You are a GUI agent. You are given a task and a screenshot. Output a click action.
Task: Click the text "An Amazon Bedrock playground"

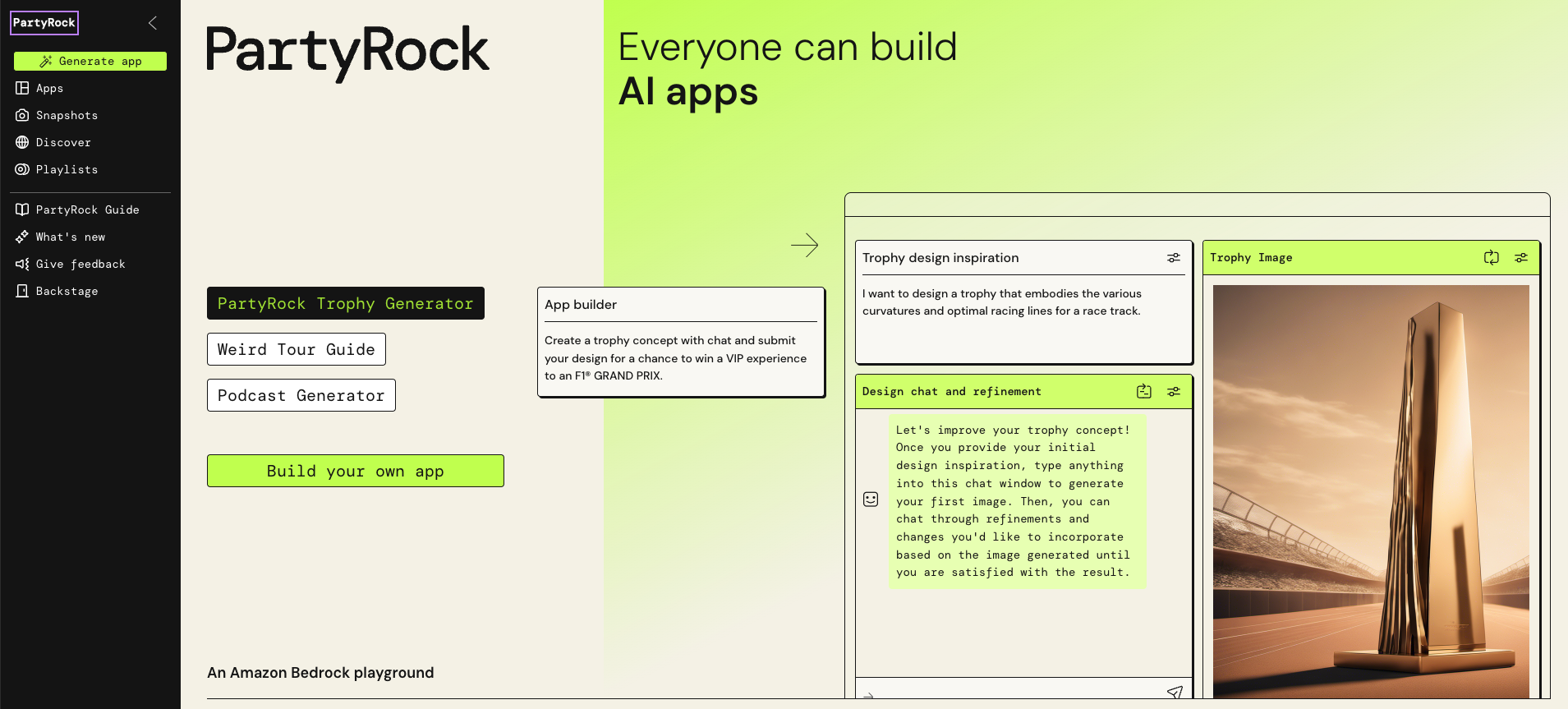tap(320, 673)
